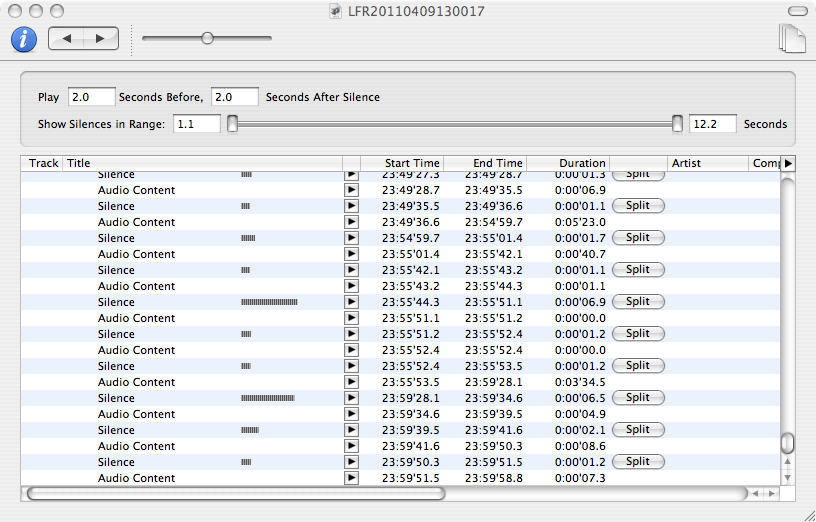Click the minimum silence range field 1.1
Screen dimensions: 816x522
197,124
